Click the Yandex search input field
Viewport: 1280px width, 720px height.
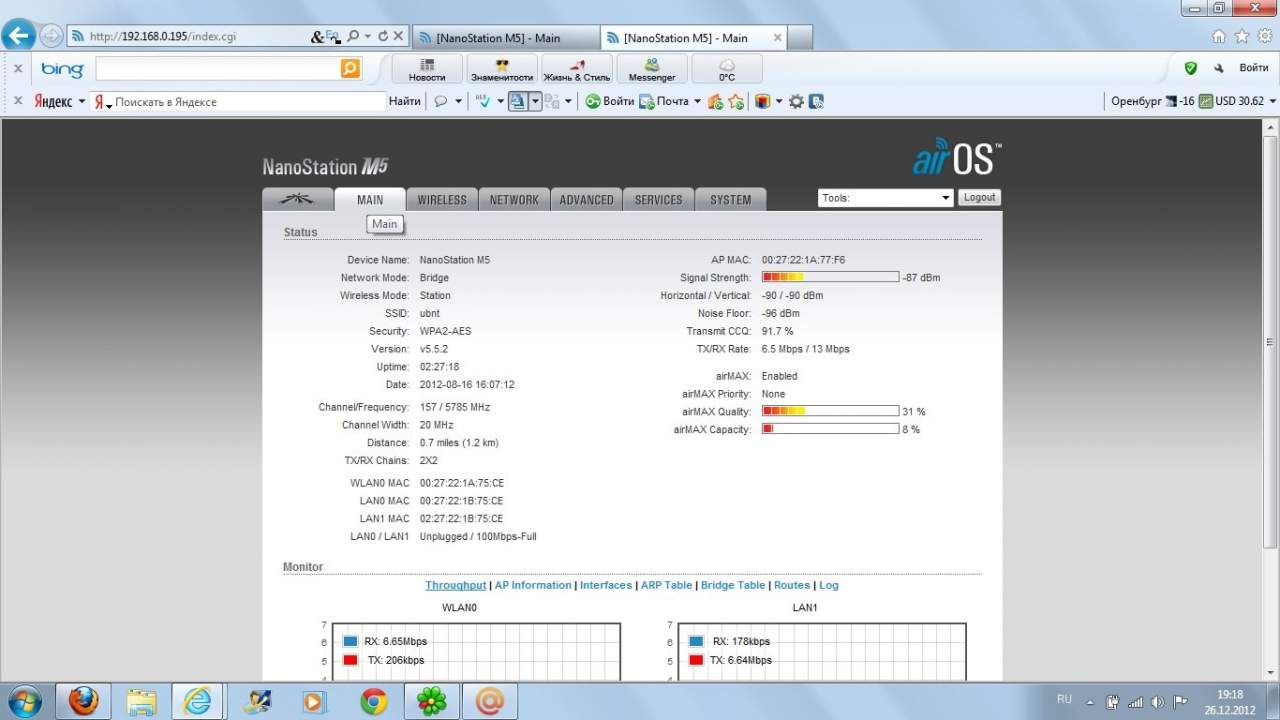click(x=239, y=101)
